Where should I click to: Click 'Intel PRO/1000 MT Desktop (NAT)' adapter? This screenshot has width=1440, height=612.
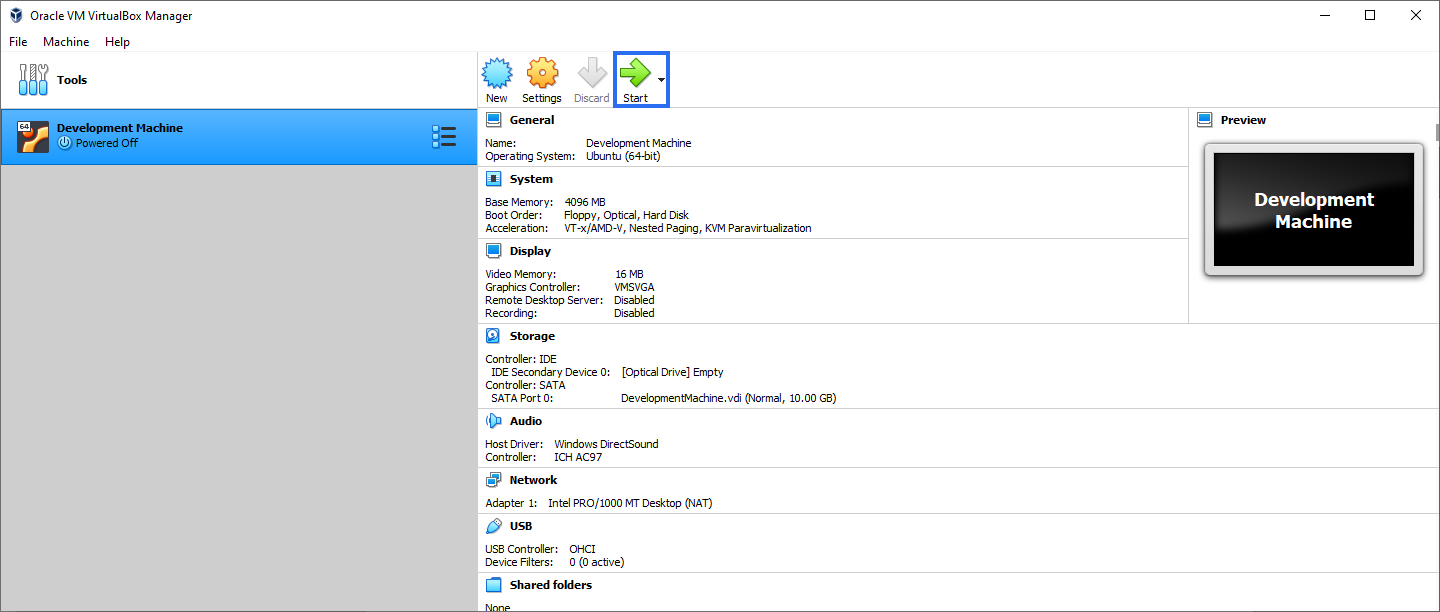click(630, 503)
